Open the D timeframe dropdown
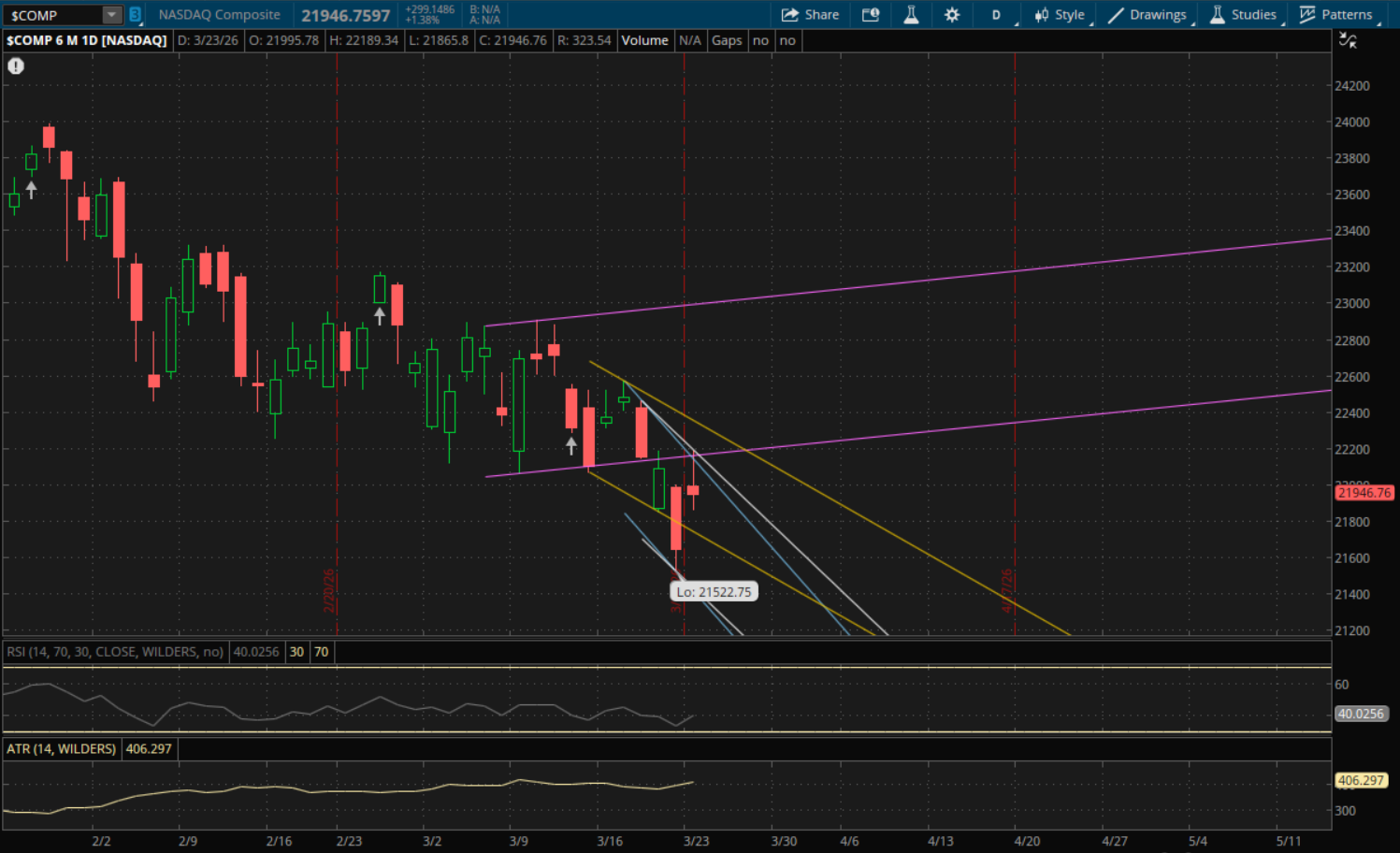This screenshot has width=1400, height=853. tap(997, 15)
